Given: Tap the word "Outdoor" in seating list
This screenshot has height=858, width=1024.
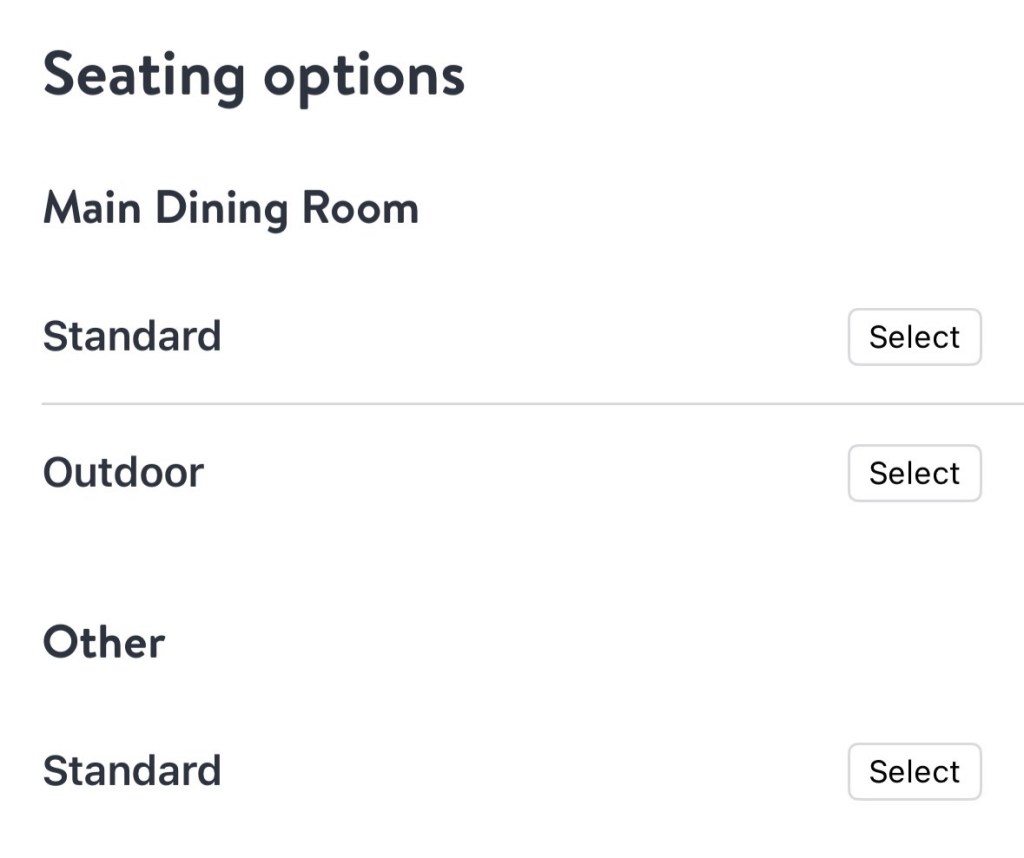Looking at the screenshot, I should coord(123,472).
